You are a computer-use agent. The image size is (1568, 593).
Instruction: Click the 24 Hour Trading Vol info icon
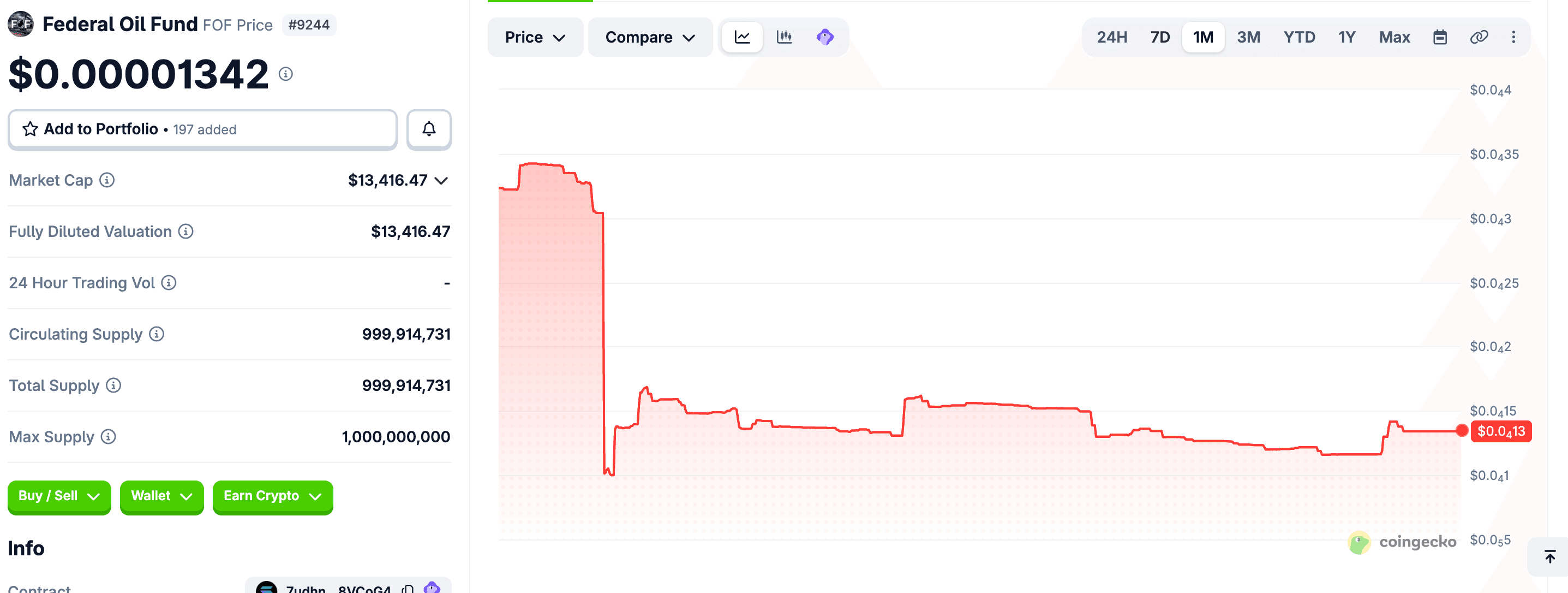[169, 283]
